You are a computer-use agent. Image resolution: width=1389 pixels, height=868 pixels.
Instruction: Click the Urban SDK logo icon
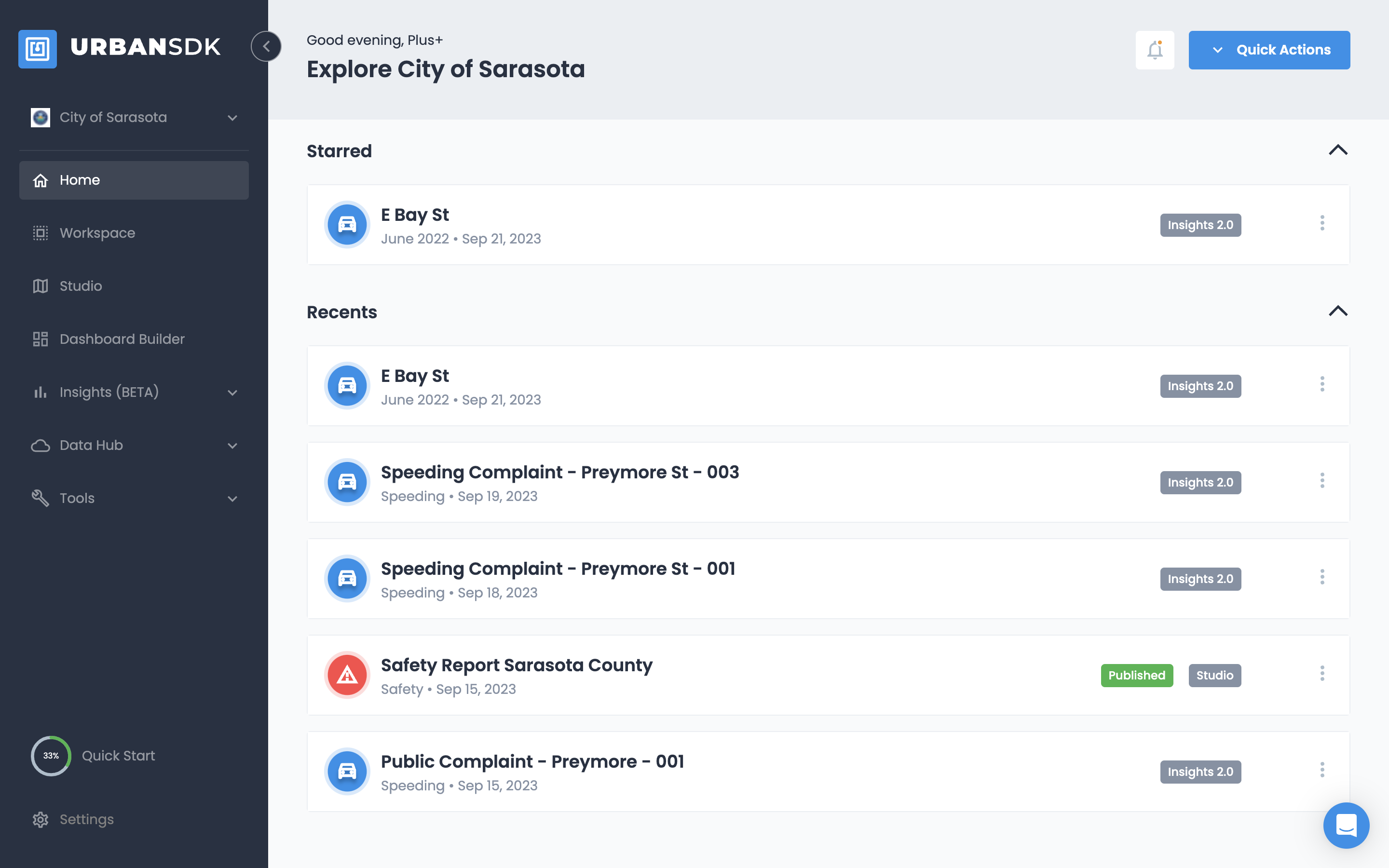pyautogui.click(x=38, y=49)
